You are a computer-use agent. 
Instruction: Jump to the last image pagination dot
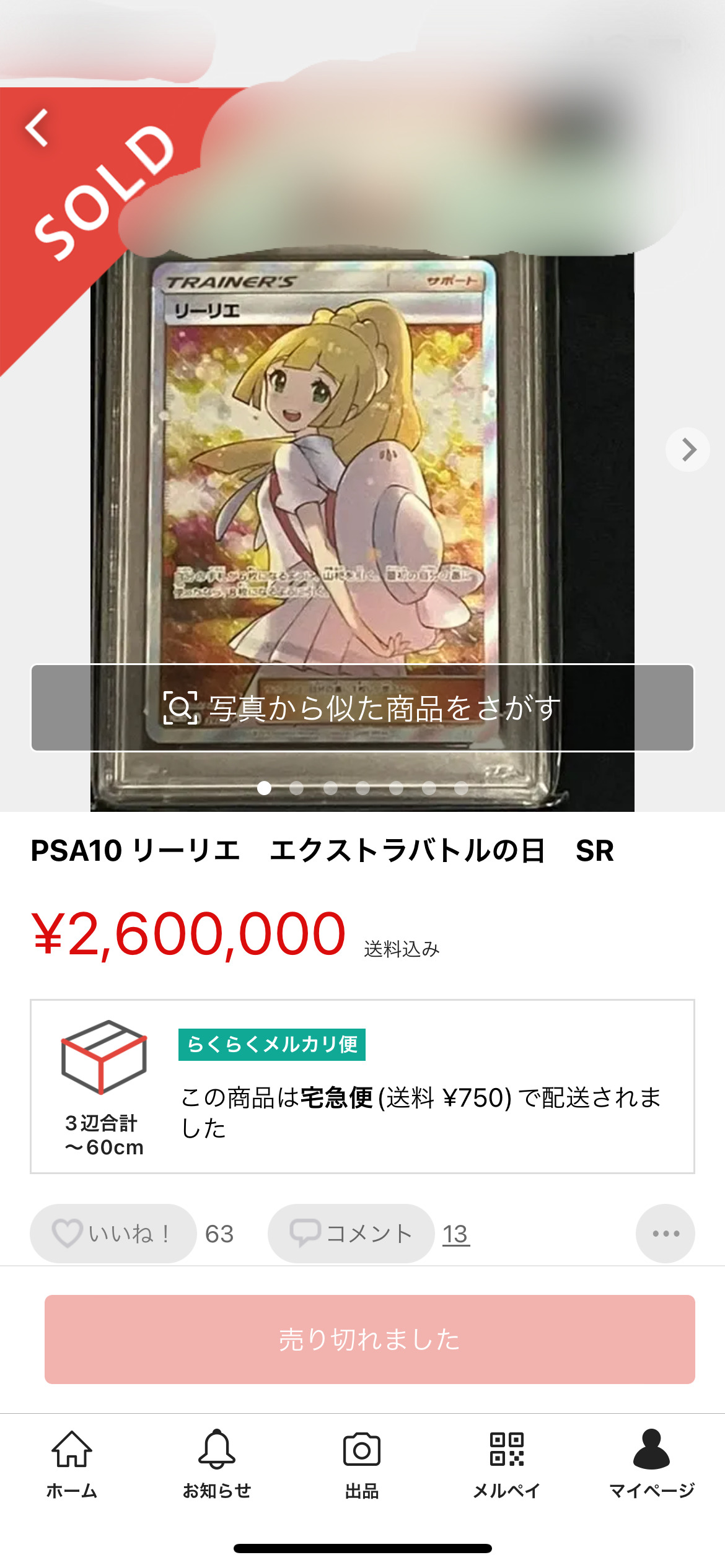pyautogui.click(x=461, y=788)
